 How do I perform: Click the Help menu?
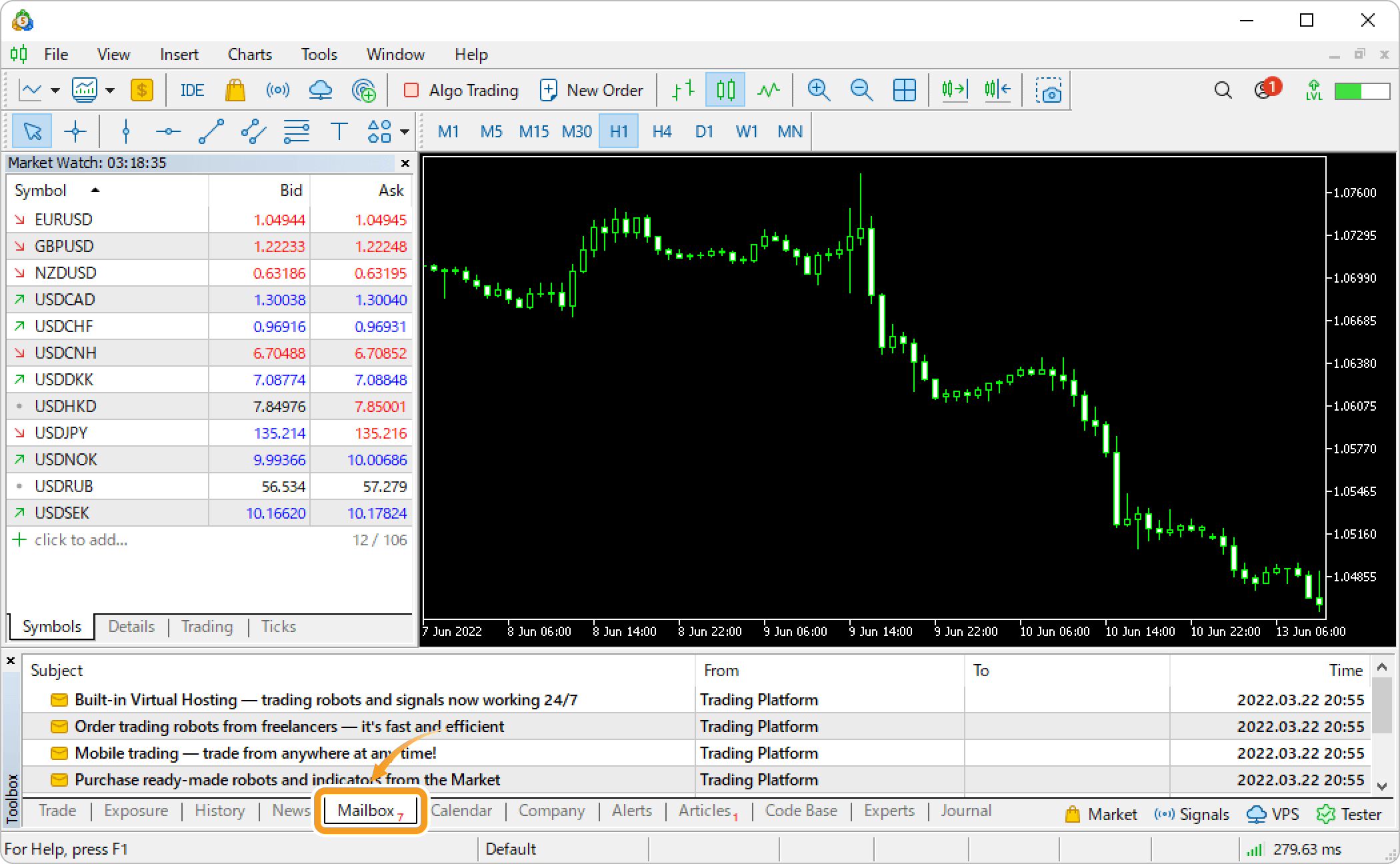(x=472, y=54)
